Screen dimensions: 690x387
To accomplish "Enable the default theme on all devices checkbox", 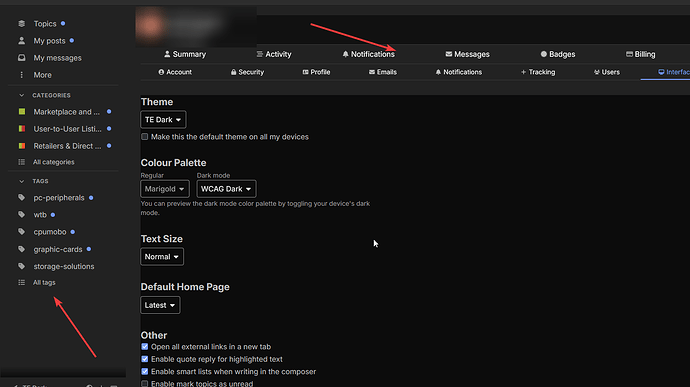I will (x=144, y=137).
